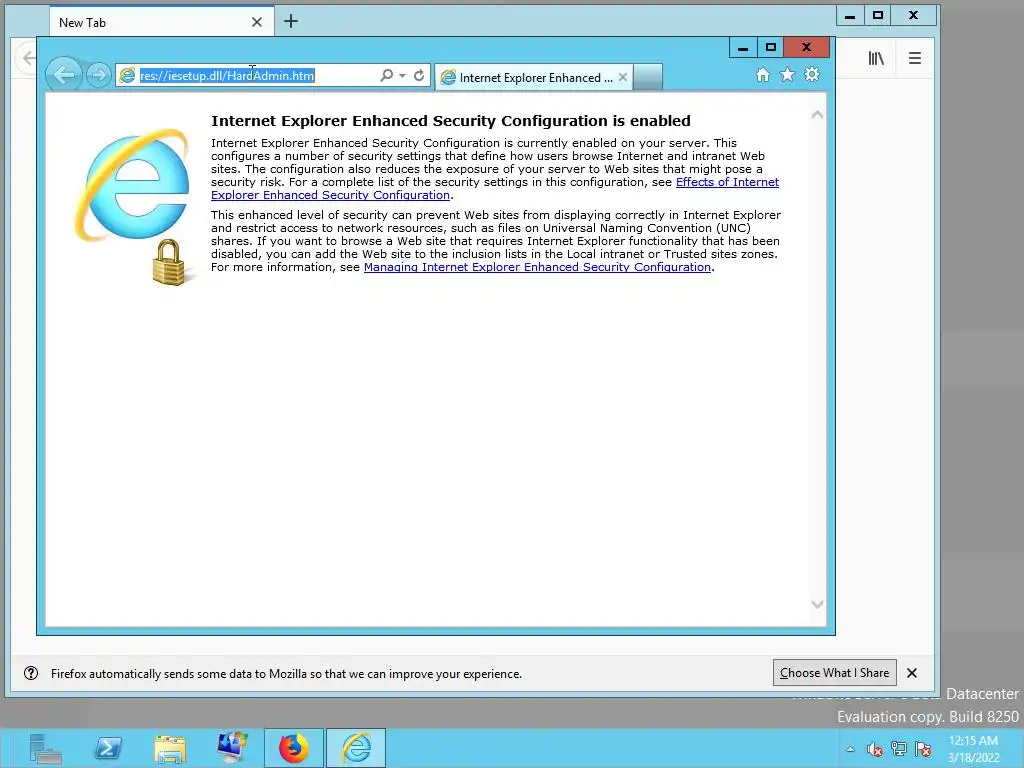Launch PowerShell from taskbar
This screenshot has height=768, width=1024.
(x=108, y=748)
